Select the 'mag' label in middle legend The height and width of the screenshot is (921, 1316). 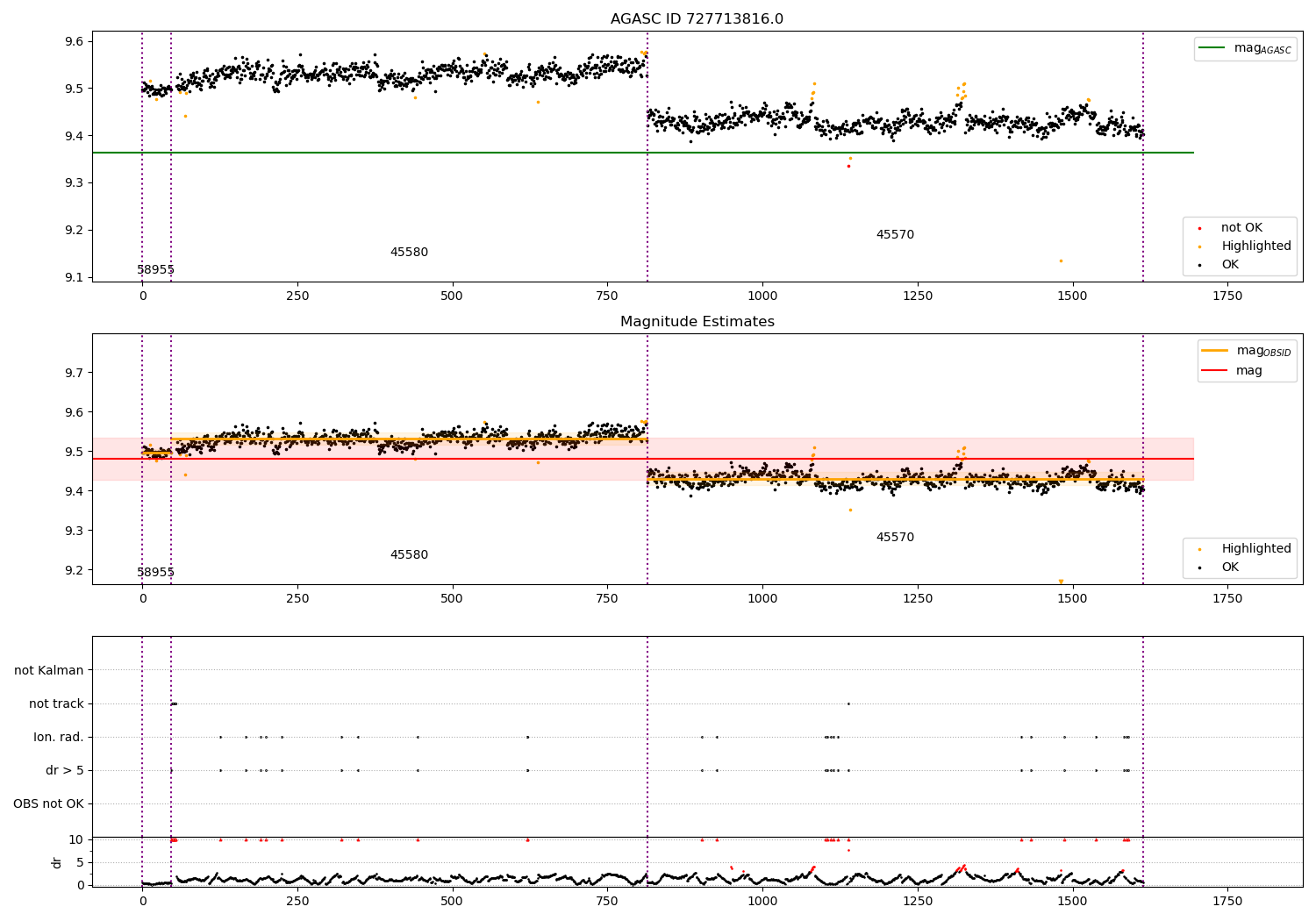click(1249, 371)
